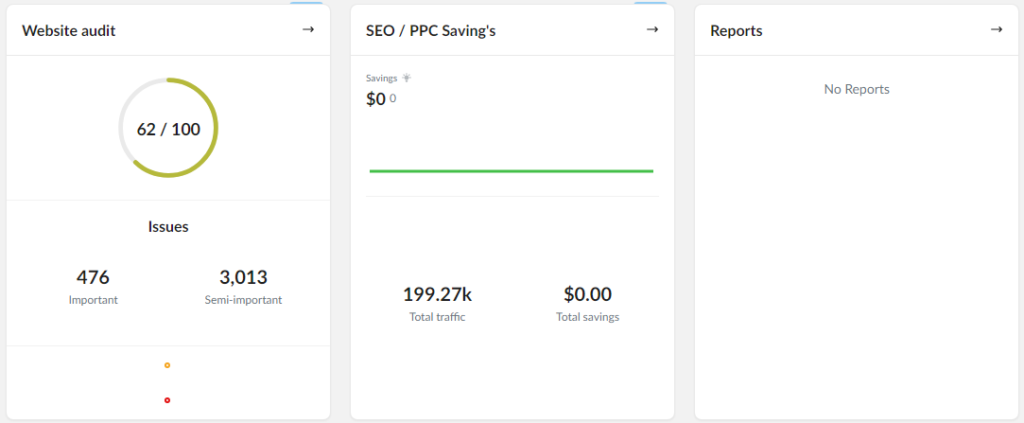Image resolution: width=1024 pixels, height=423 pixels.
Task: Click the red circle issue marker
Action: point(167,400)
